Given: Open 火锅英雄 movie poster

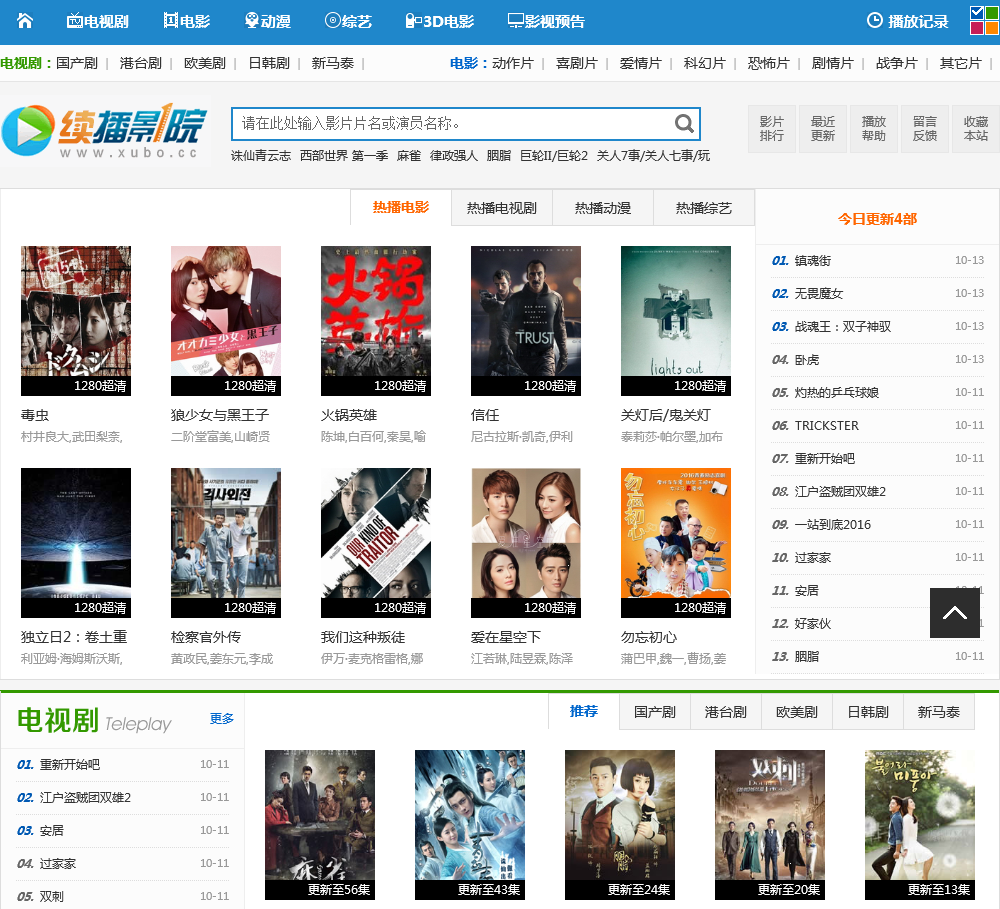Looking at the screenshot, I should (x=376, y=321).
